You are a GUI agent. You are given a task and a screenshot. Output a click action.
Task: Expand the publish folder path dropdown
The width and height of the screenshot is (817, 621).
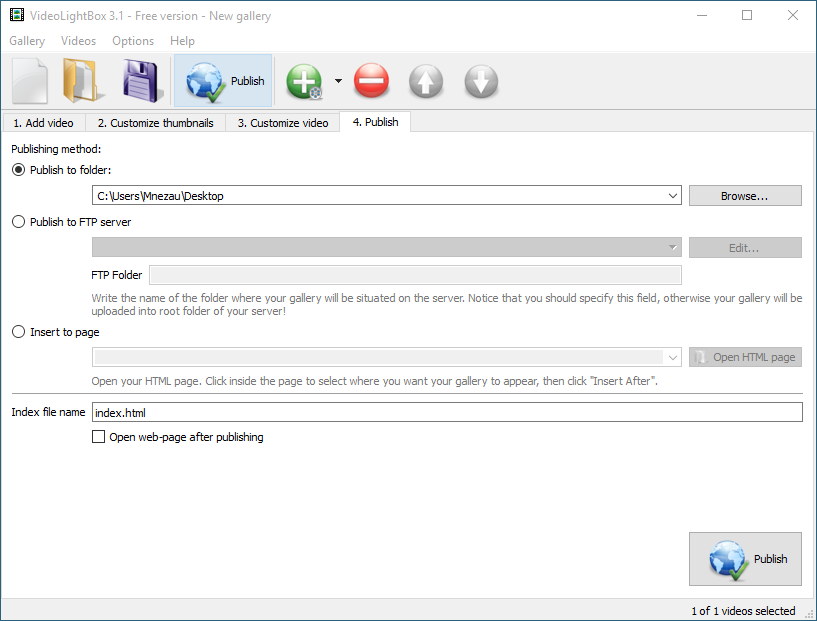673,196
